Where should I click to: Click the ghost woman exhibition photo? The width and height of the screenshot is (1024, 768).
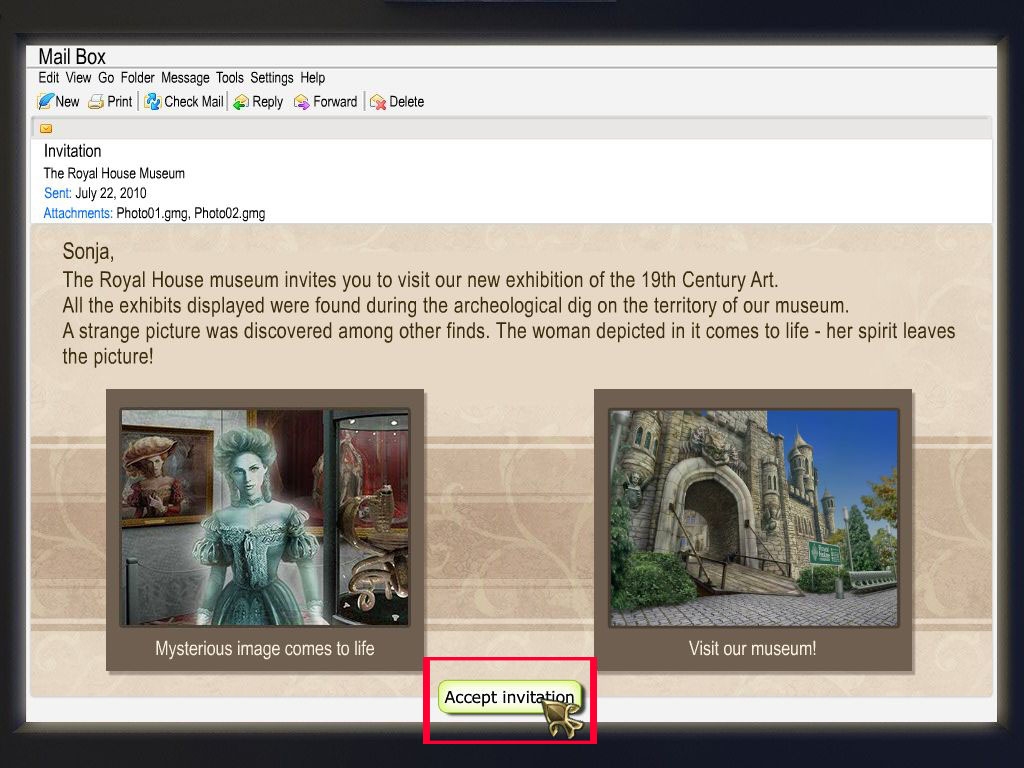coord(264,517)
